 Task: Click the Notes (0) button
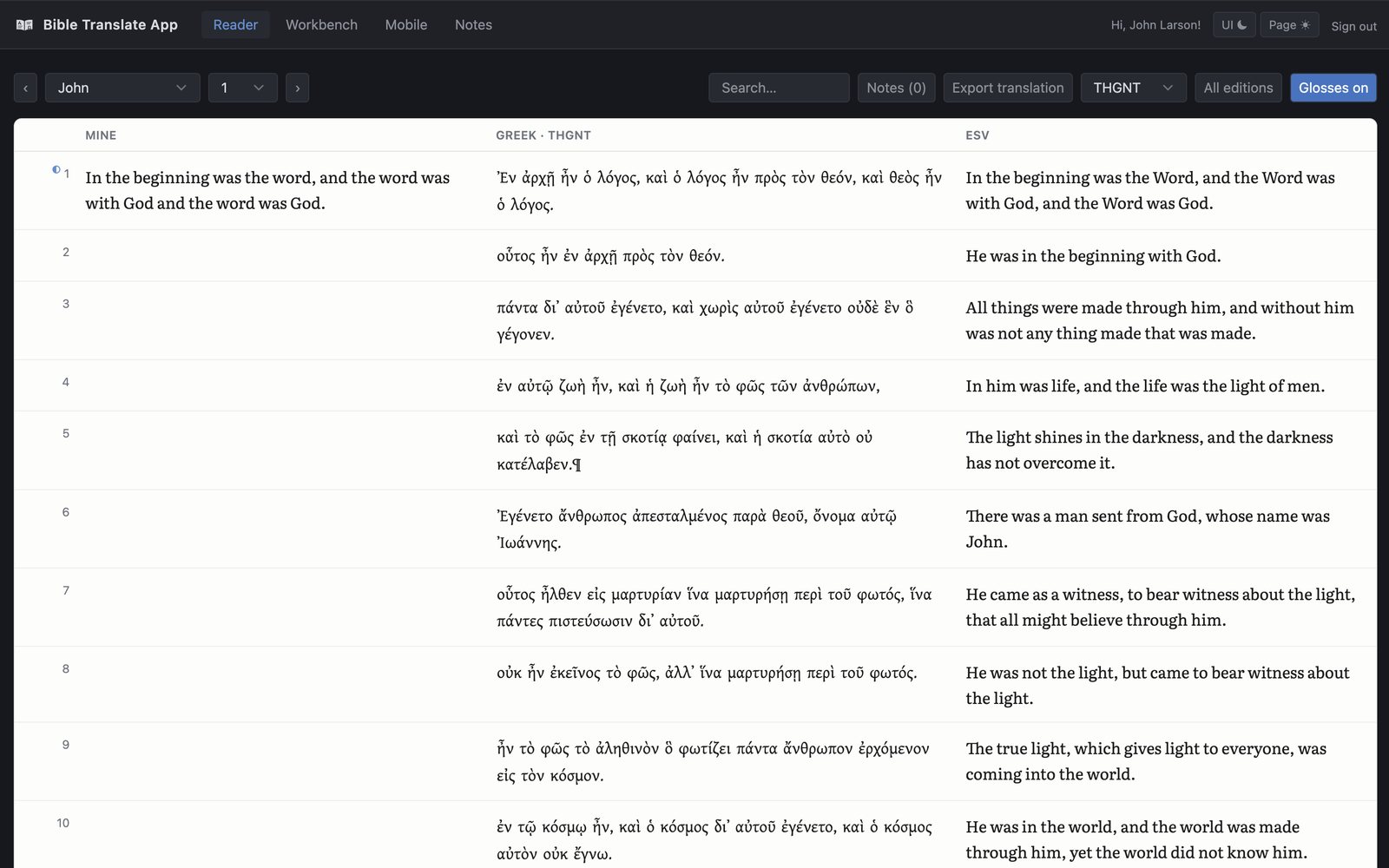pyautogui.click(x=896, y=88)
